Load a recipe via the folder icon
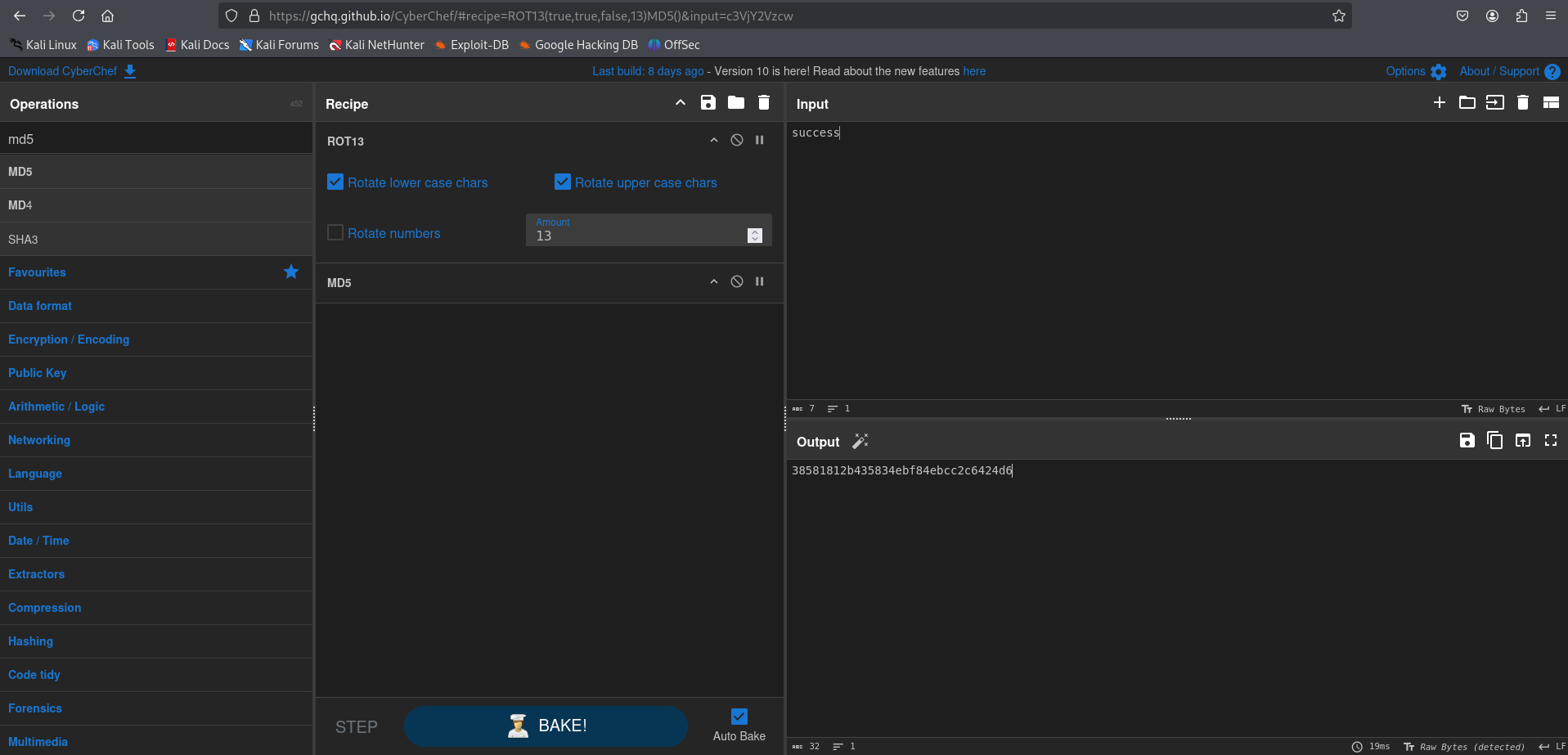Viewport: 1568px width, 755px height. pyautogui.click(x=736, y=102)
